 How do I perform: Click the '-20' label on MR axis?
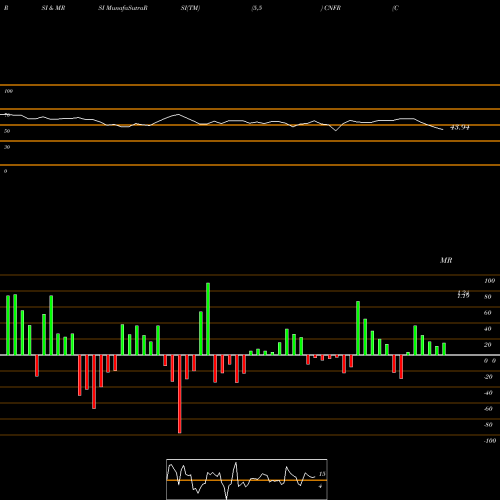click(488, 377)
